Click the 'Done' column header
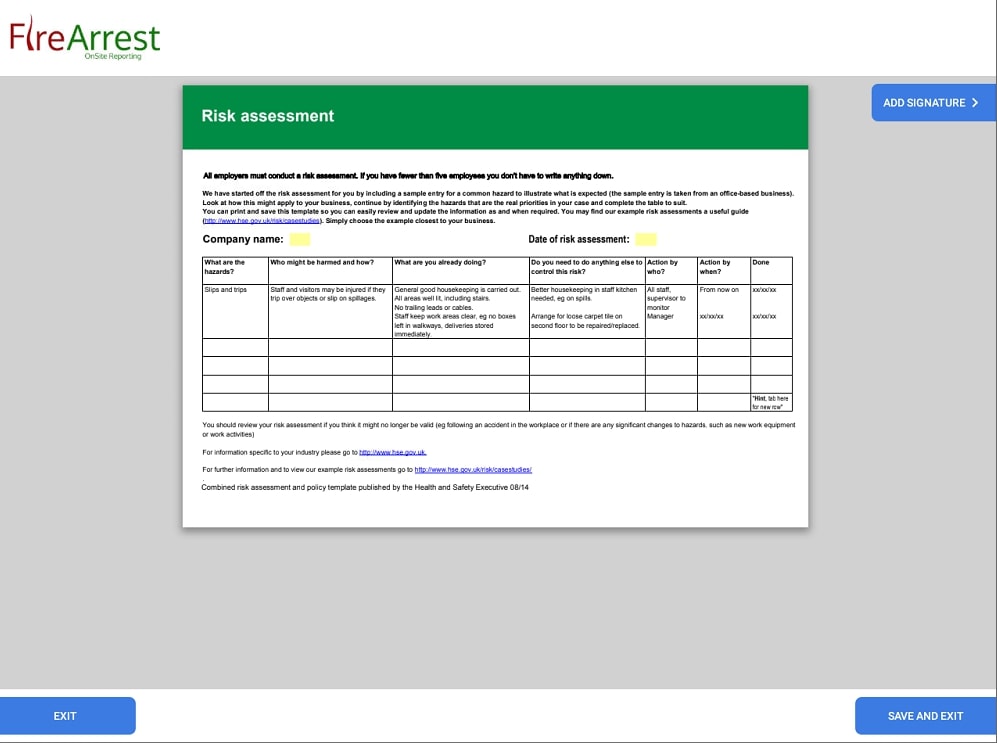Viewport: 997px width, 743px height. click(771, 270)
